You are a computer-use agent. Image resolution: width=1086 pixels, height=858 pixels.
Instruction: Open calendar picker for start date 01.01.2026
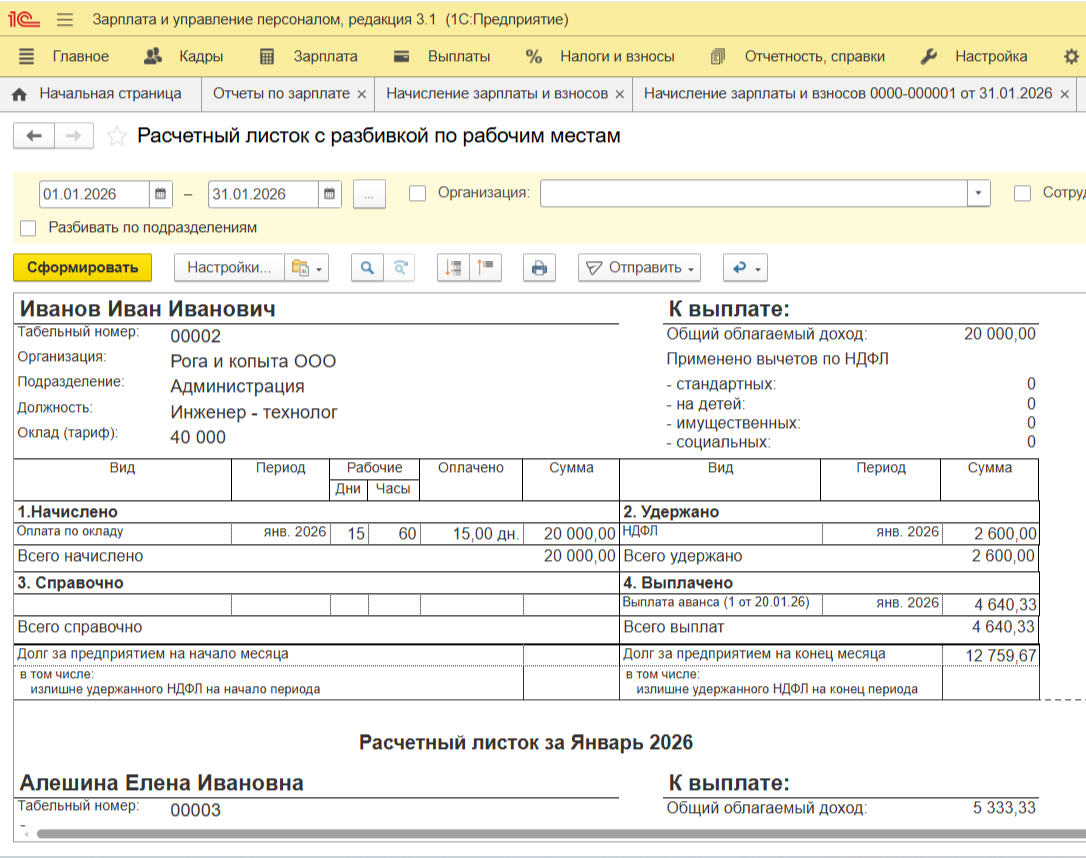pos(161,194)
